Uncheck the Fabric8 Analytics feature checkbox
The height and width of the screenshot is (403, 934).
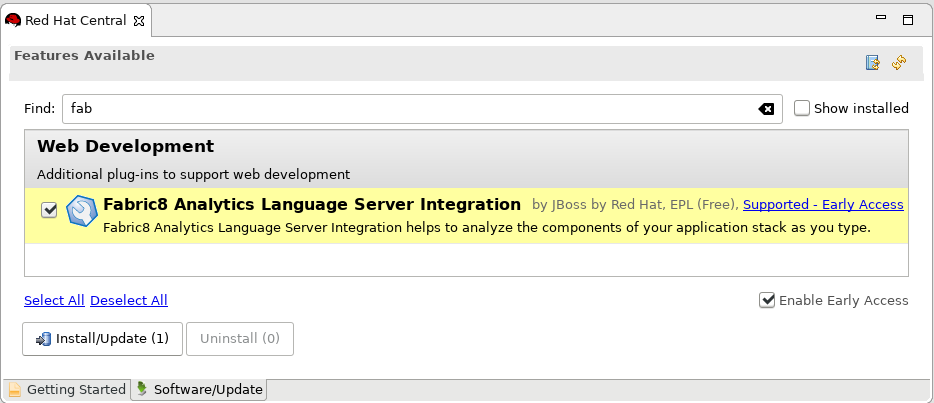pyautogui.click(x=49, y=210)
